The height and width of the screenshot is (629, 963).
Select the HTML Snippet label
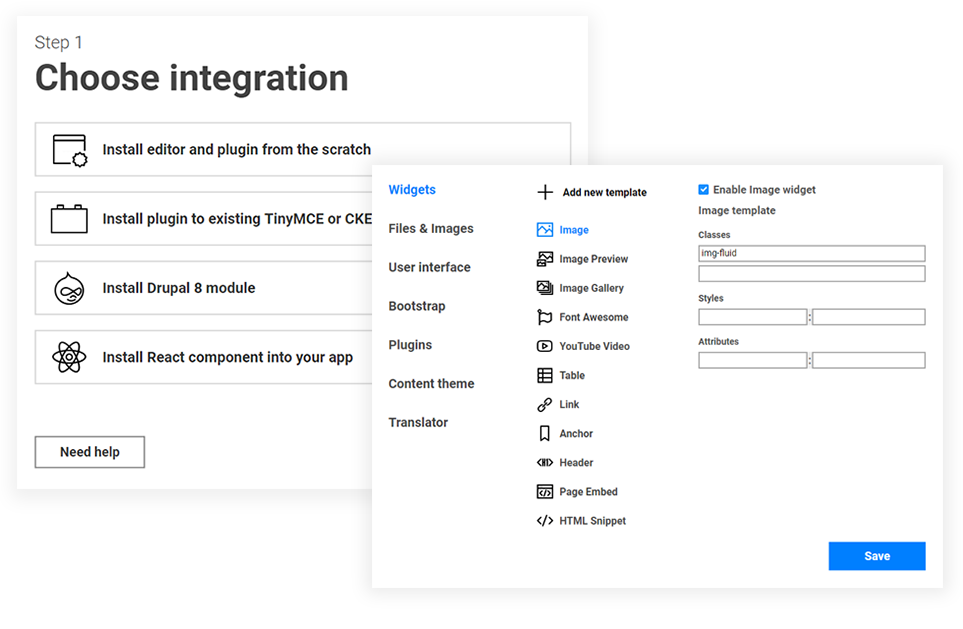tap(593, 521)
